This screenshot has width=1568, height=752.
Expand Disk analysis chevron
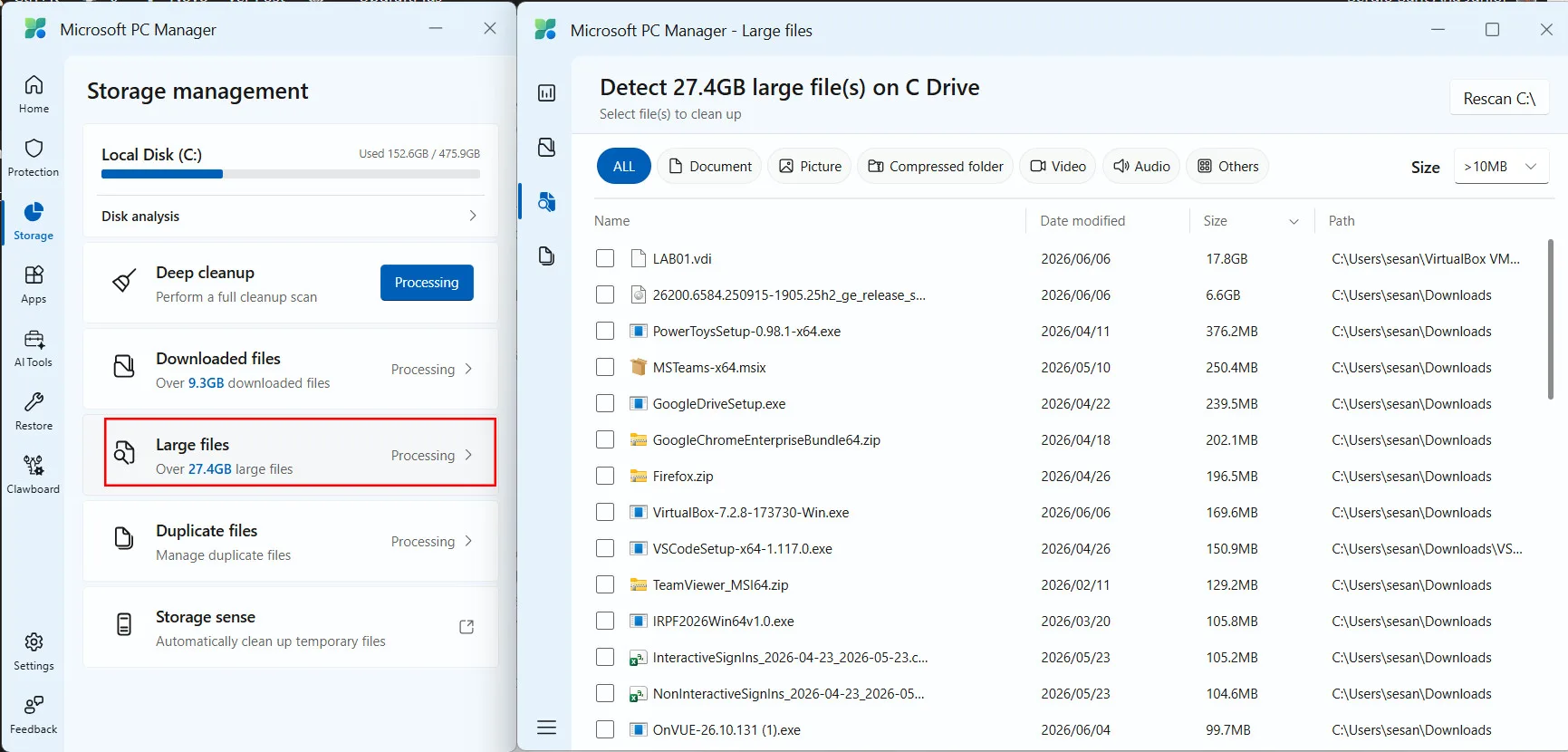472,216
